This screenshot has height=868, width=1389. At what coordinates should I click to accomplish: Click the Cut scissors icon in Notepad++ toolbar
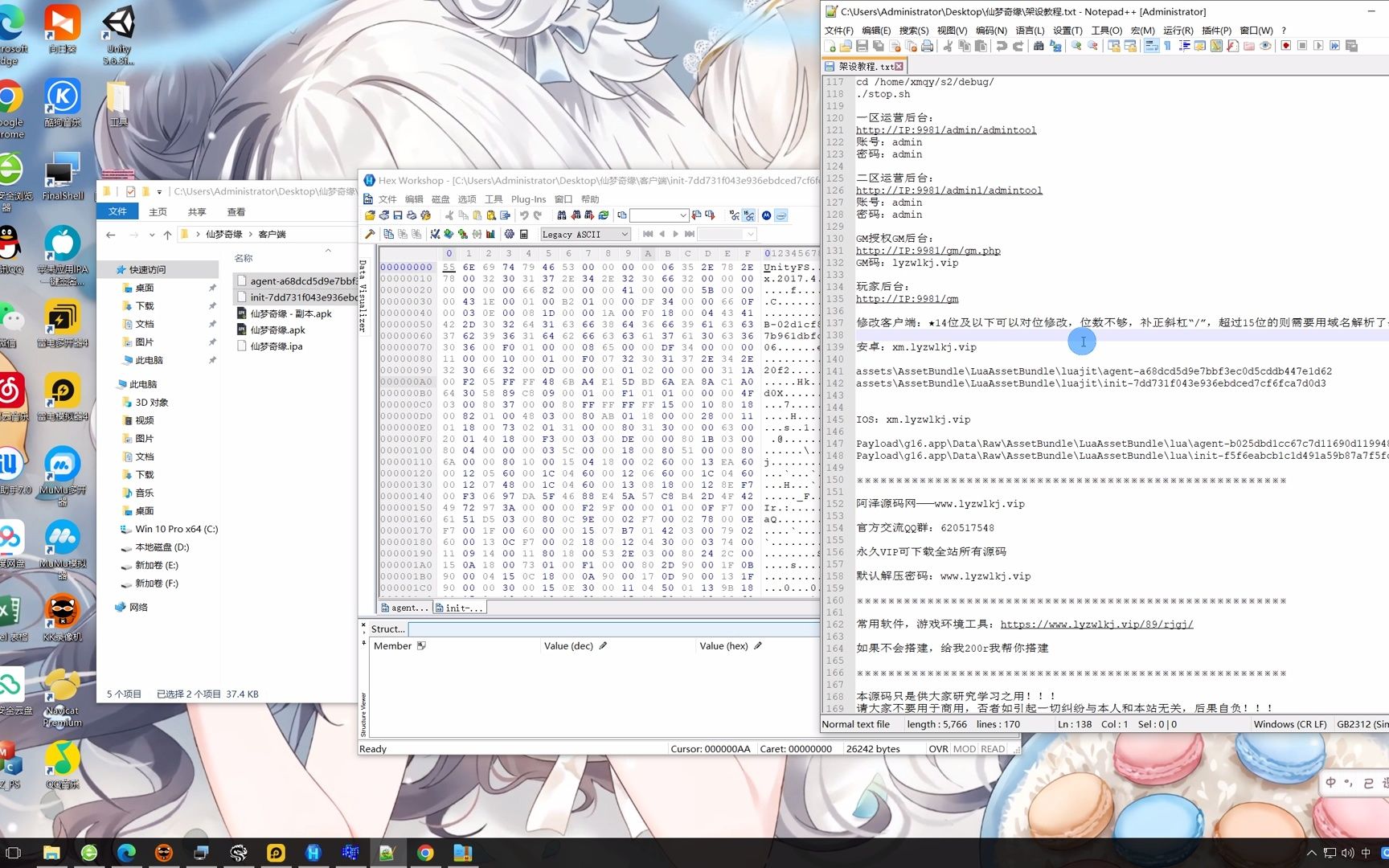pyautogui.click(x=949, y=46)
